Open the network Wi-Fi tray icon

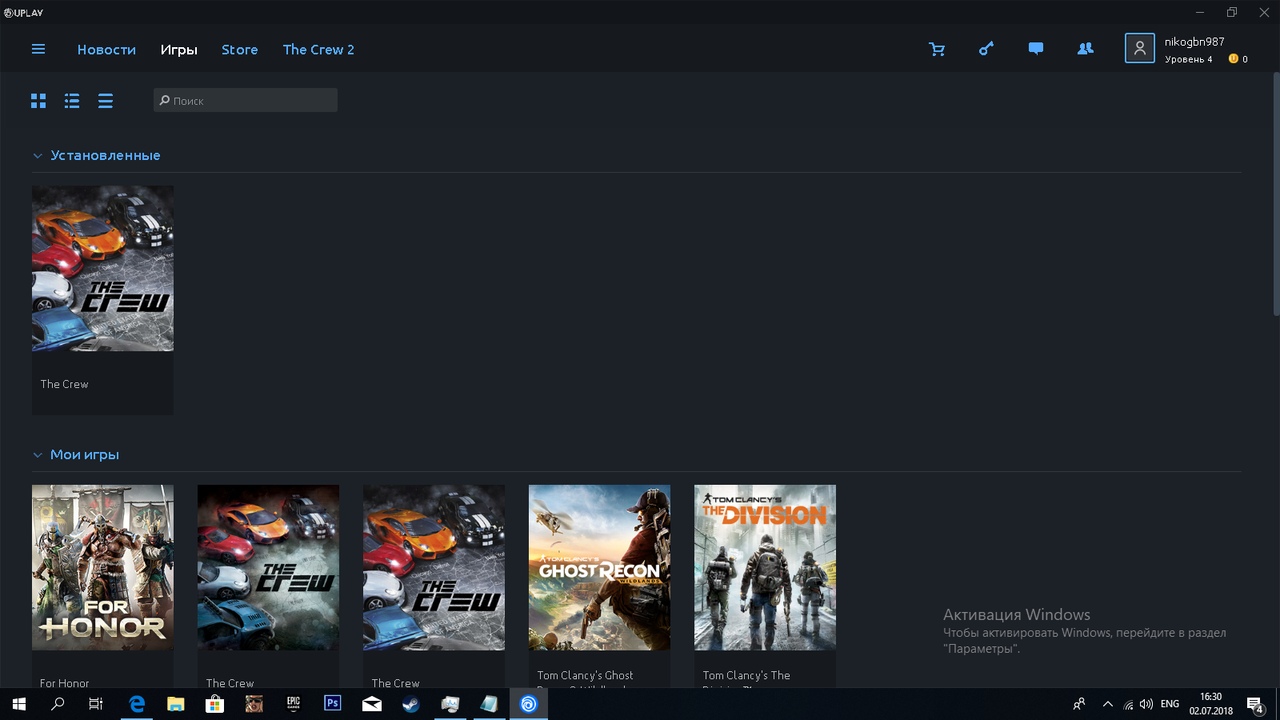click(x=1128, y=704)
